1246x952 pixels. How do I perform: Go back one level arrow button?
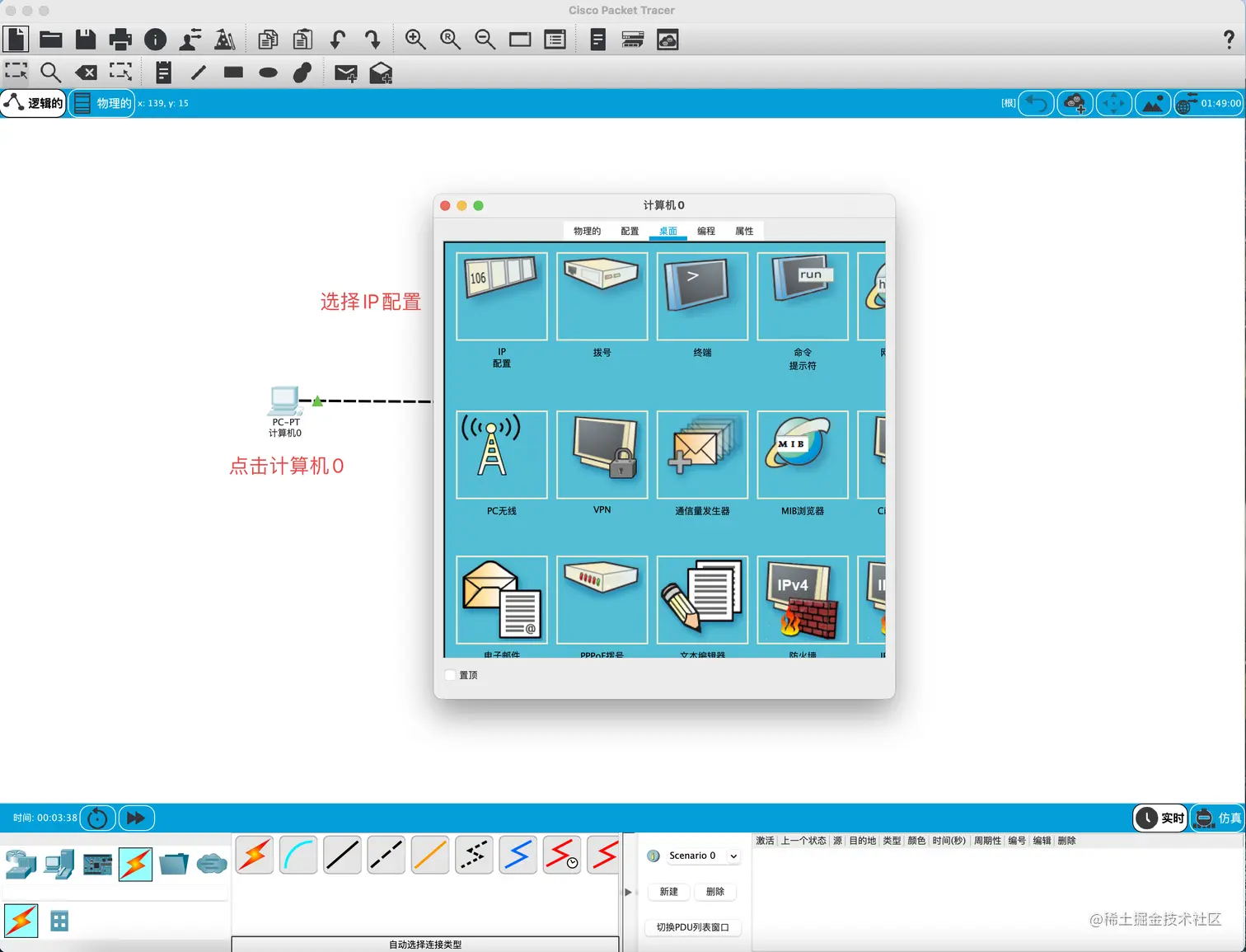(1036, 103)
